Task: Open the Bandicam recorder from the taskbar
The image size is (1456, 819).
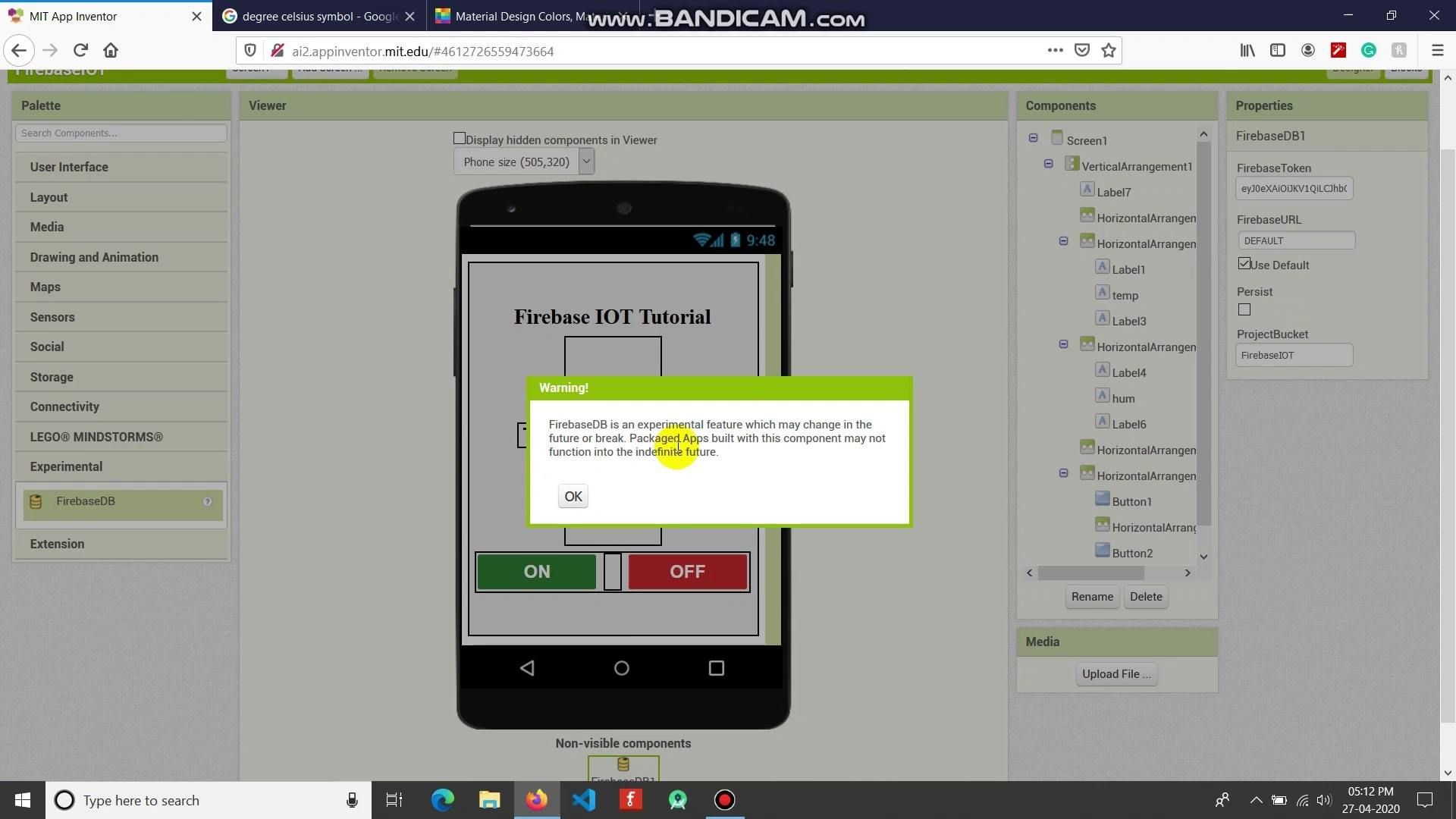Action: (724, 800)
